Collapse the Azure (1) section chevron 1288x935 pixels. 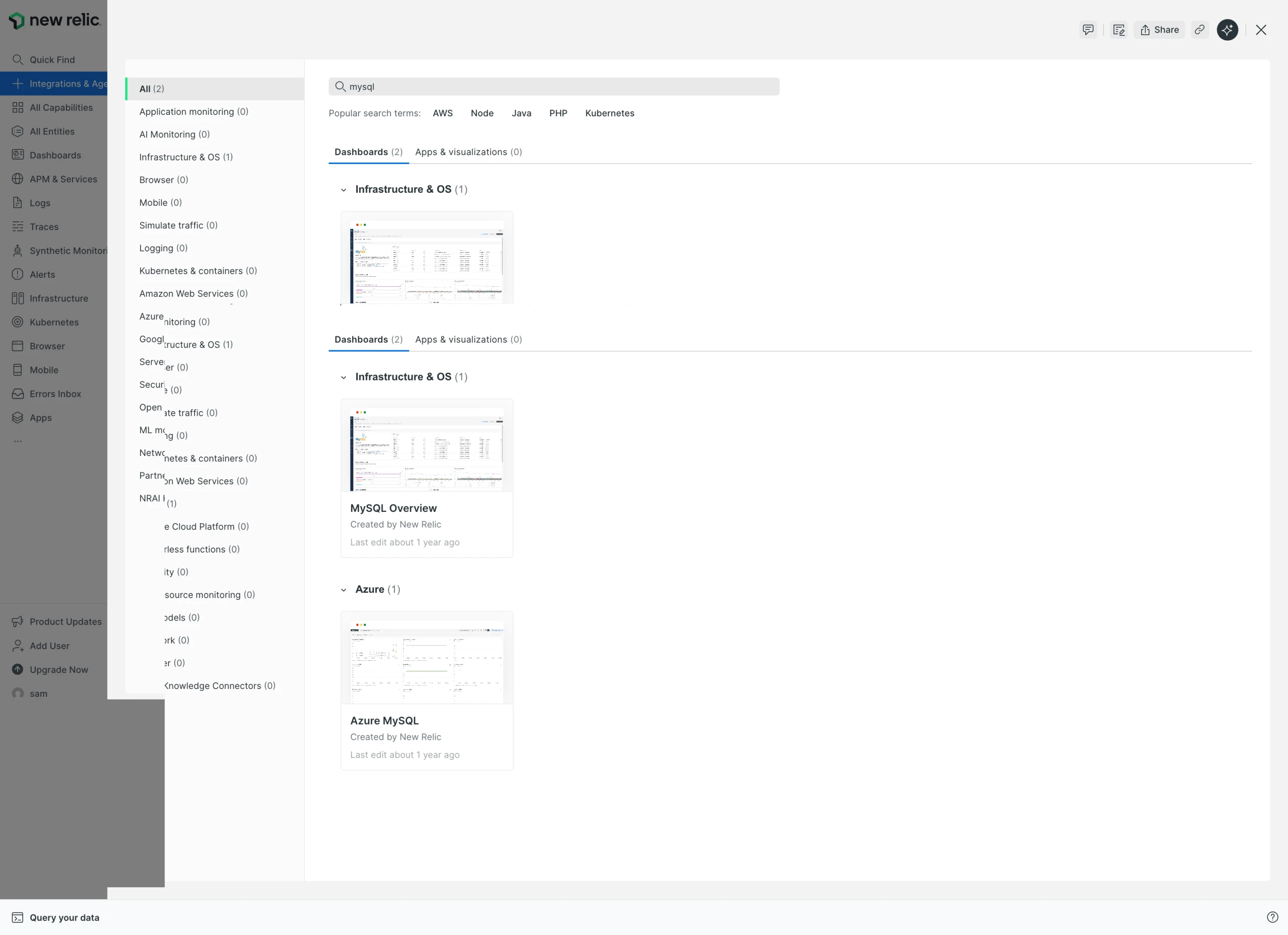[344, 590]
